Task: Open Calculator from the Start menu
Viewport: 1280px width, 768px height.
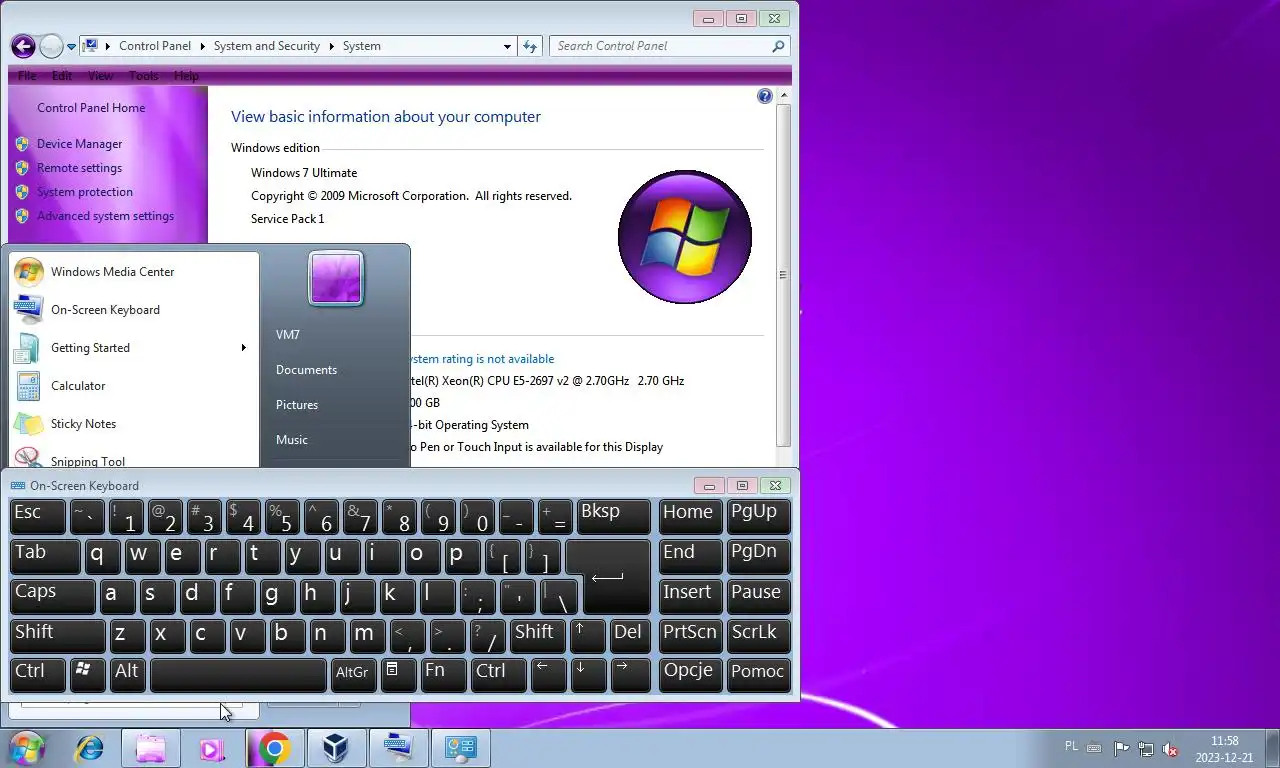Action: coord(133,386)
